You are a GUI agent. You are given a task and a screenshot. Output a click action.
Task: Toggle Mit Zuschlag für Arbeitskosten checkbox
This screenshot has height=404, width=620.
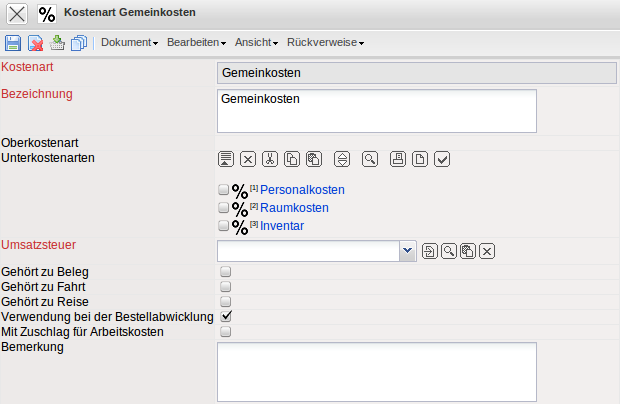tap(226, 332)
